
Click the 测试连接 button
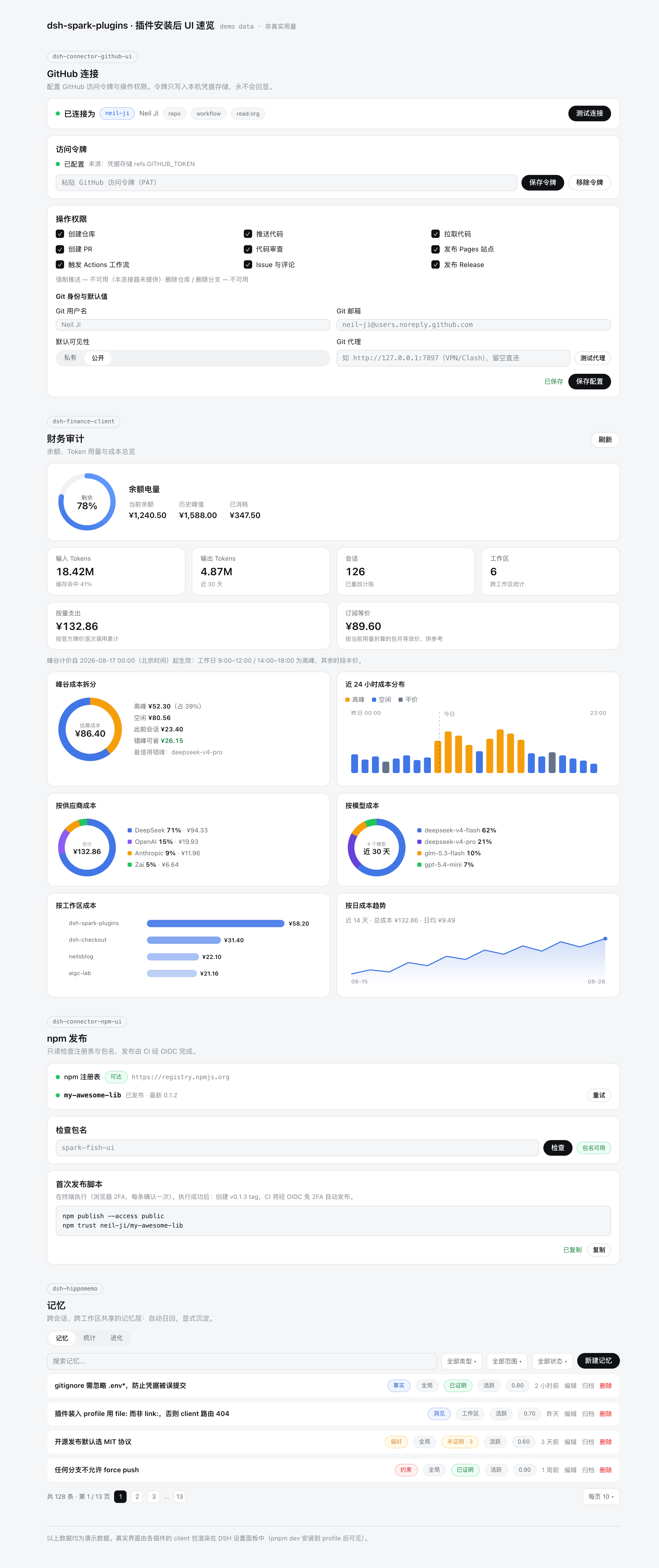tap(589, 113)
